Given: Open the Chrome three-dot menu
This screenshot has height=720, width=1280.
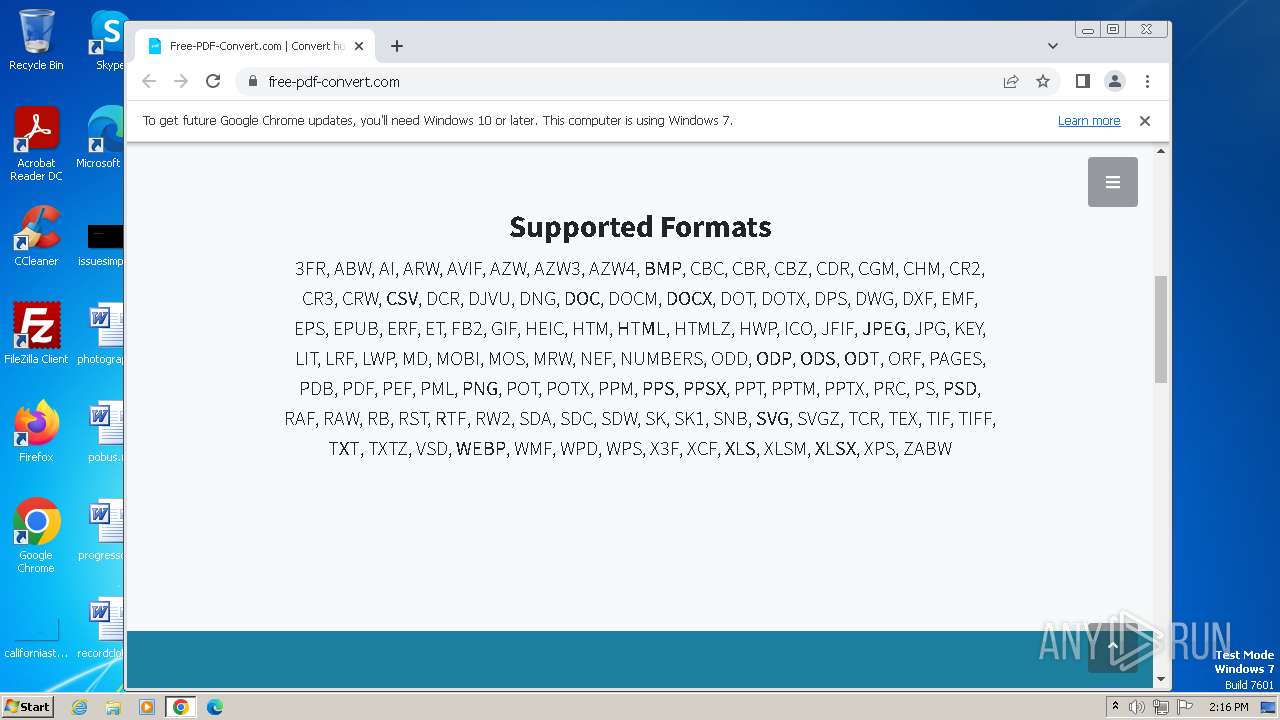Looking at the screenshot, I should (1147, 81).
